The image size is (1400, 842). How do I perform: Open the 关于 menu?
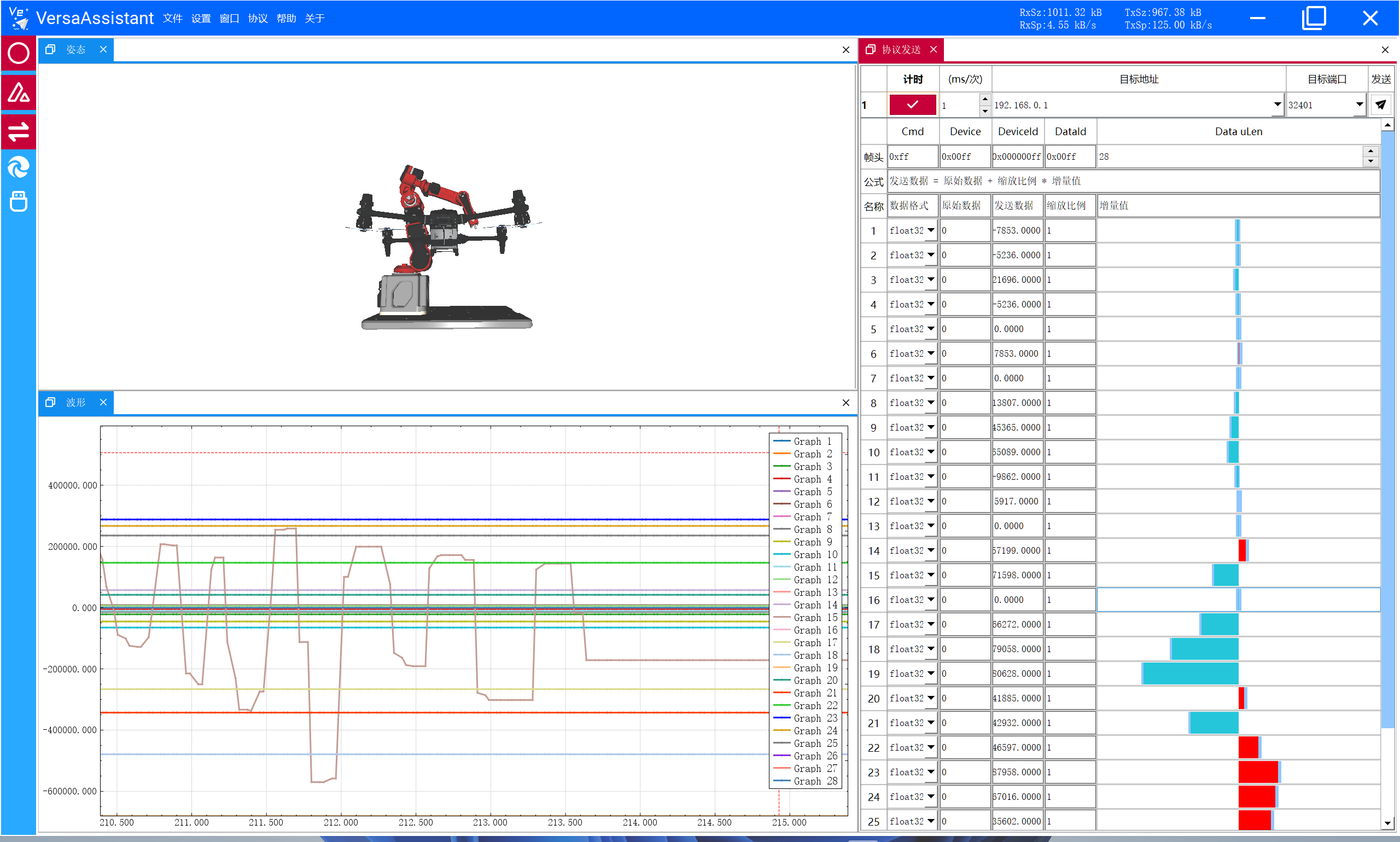pos(314,18)
